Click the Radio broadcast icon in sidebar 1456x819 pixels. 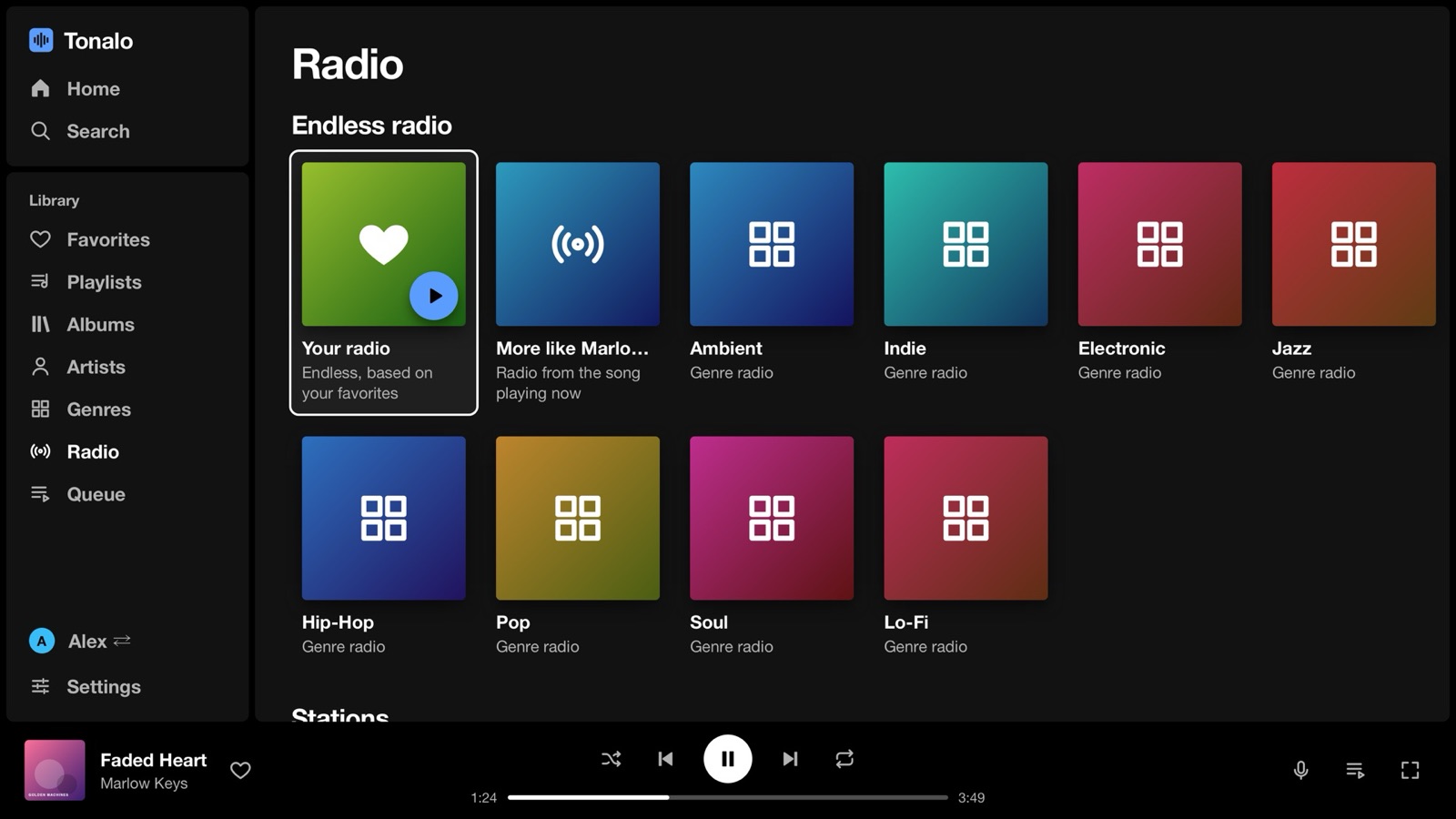tap(40, 451)
